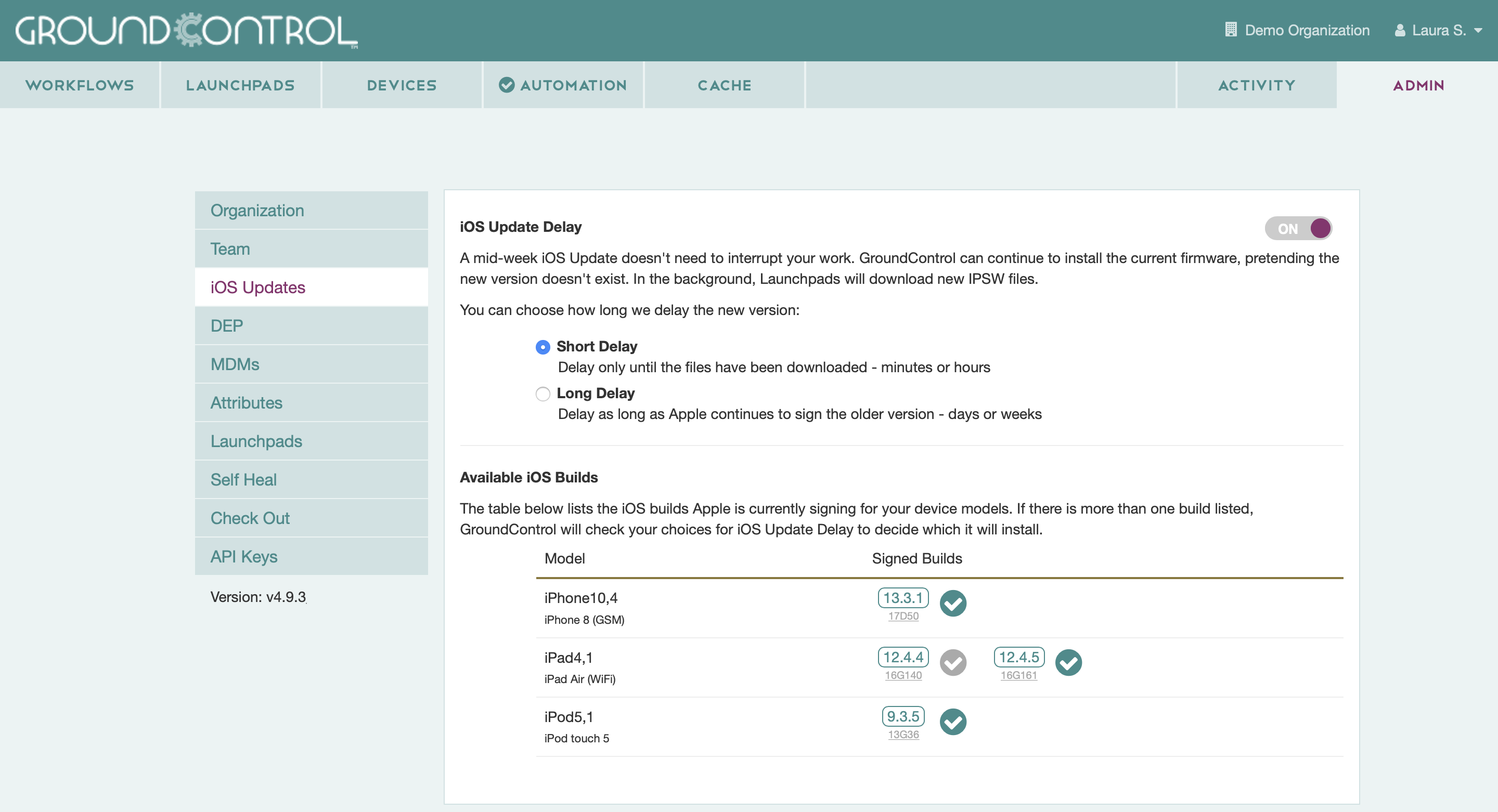Open the Laura S. user dropdown

click(1439, 30)
